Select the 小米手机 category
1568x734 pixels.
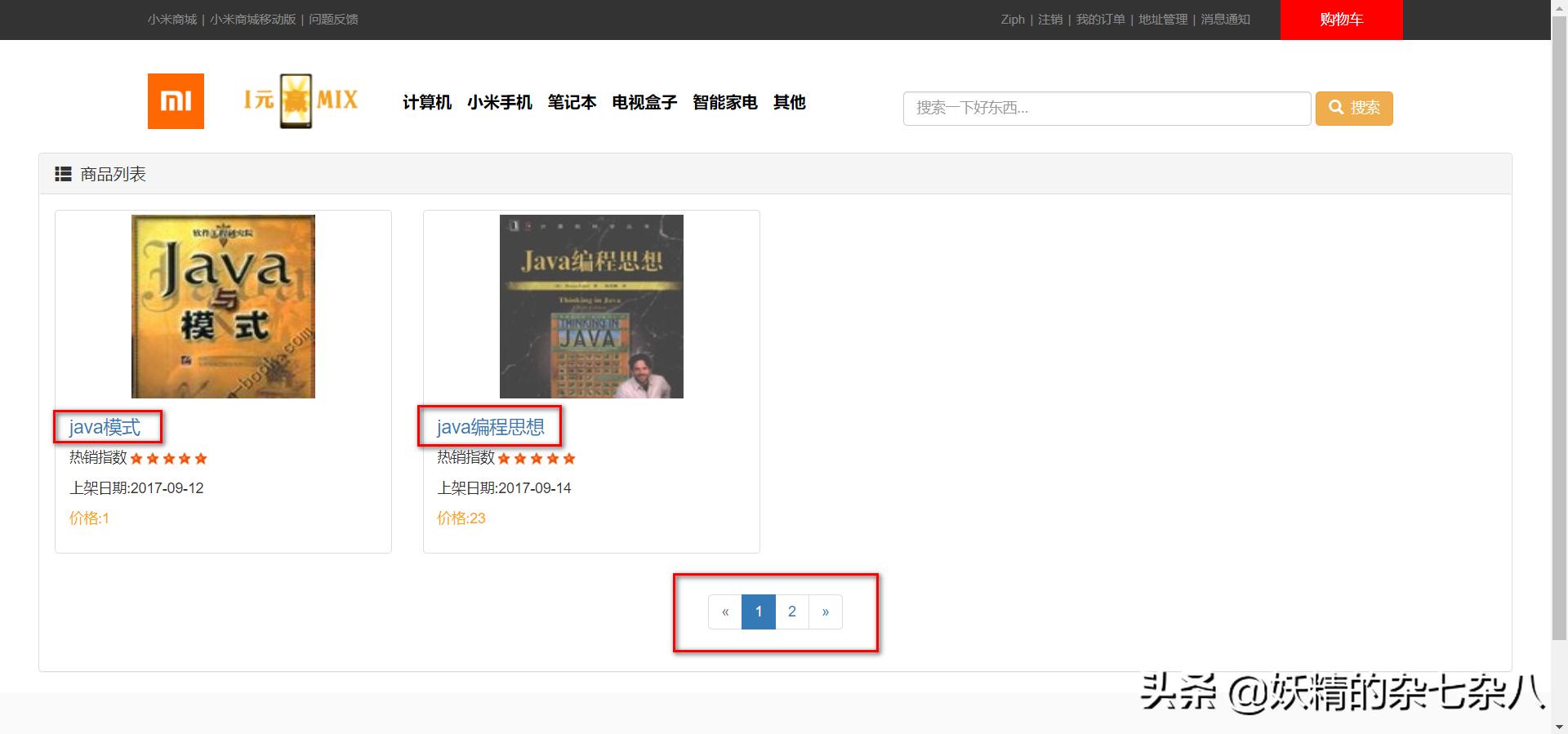500,102
